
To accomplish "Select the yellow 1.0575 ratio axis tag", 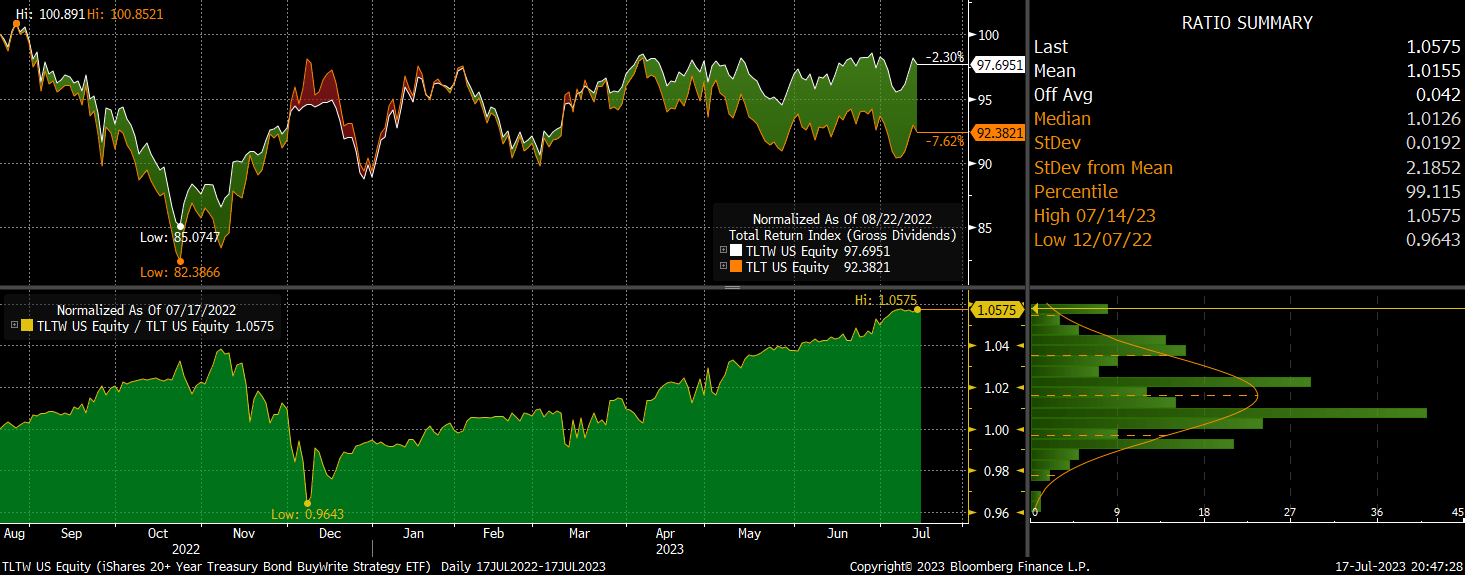I will pyautogui.click(x=996, y=310).
